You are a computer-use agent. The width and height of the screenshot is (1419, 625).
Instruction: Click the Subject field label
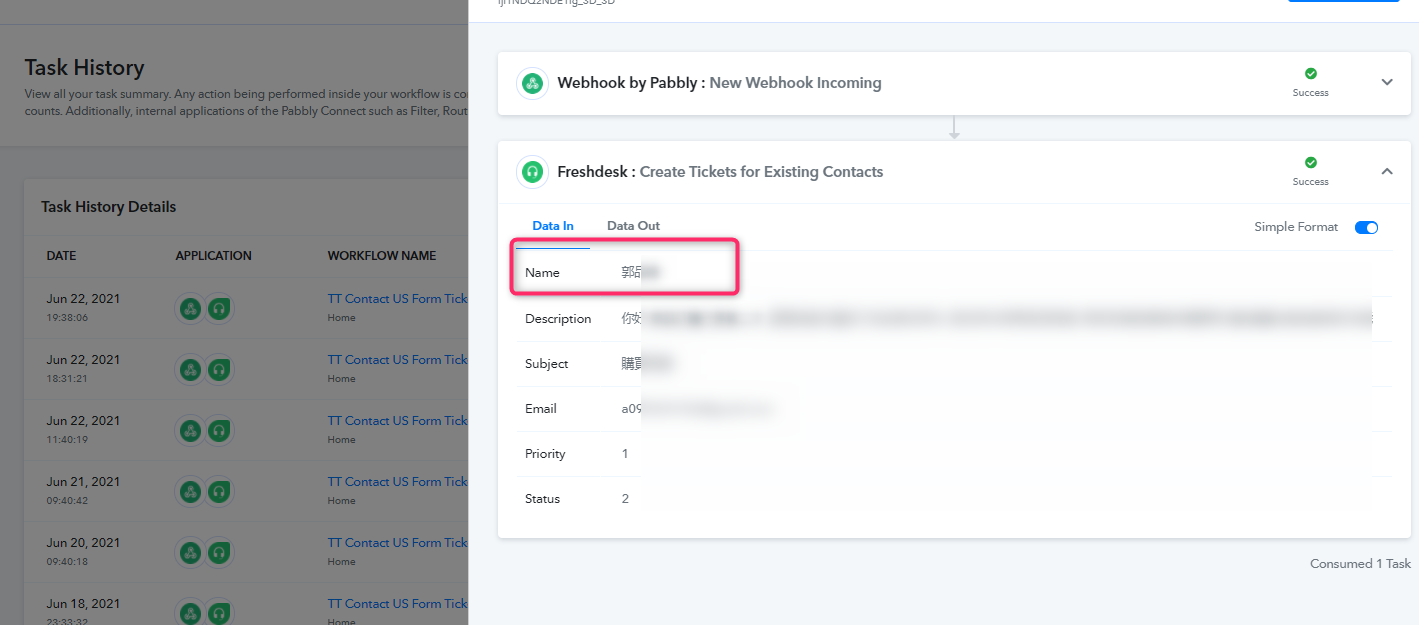click(547, 364)
